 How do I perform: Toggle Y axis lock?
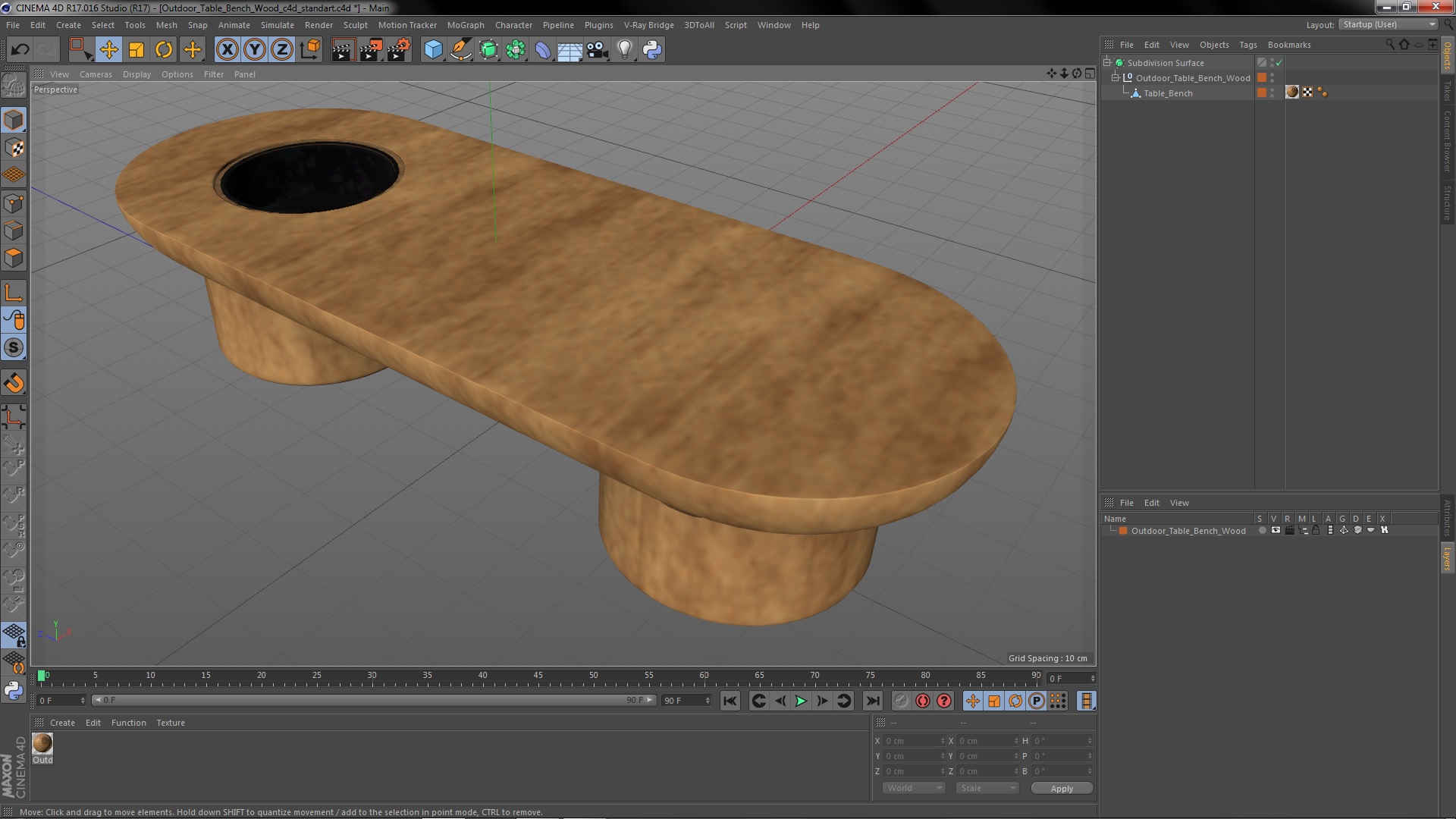tap(255, 50)
